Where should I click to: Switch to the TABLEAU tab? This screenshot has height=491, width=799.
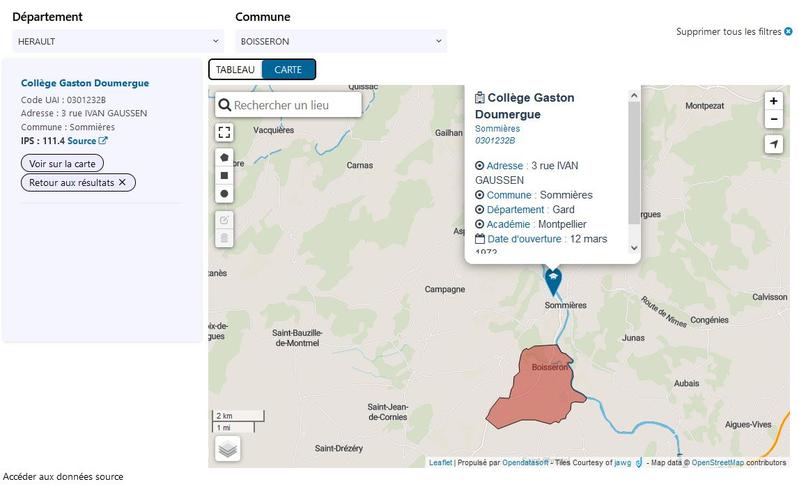point(235,70)
